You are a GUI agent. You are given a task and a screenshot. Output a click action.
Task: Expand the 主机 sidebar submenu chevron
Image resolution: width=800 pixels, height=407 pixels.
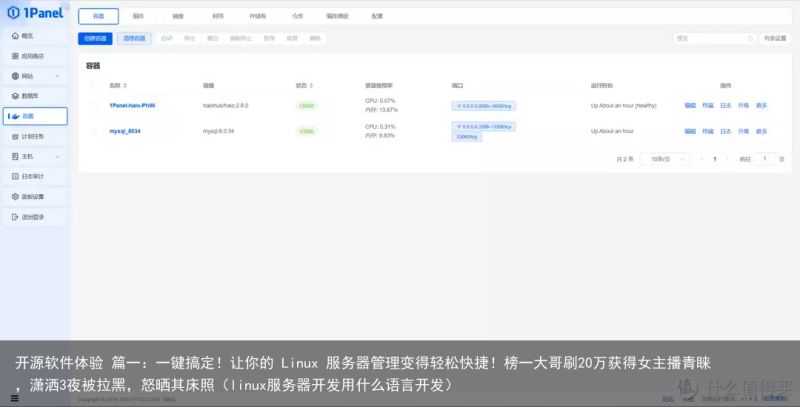57,157
